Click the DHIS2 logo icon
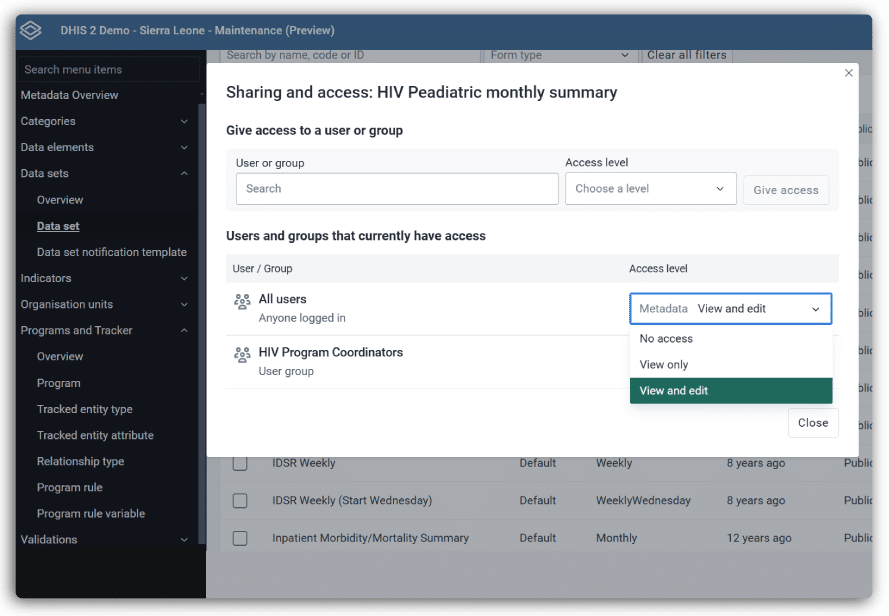This screenshot has width=889, height=616. point(31,30)
